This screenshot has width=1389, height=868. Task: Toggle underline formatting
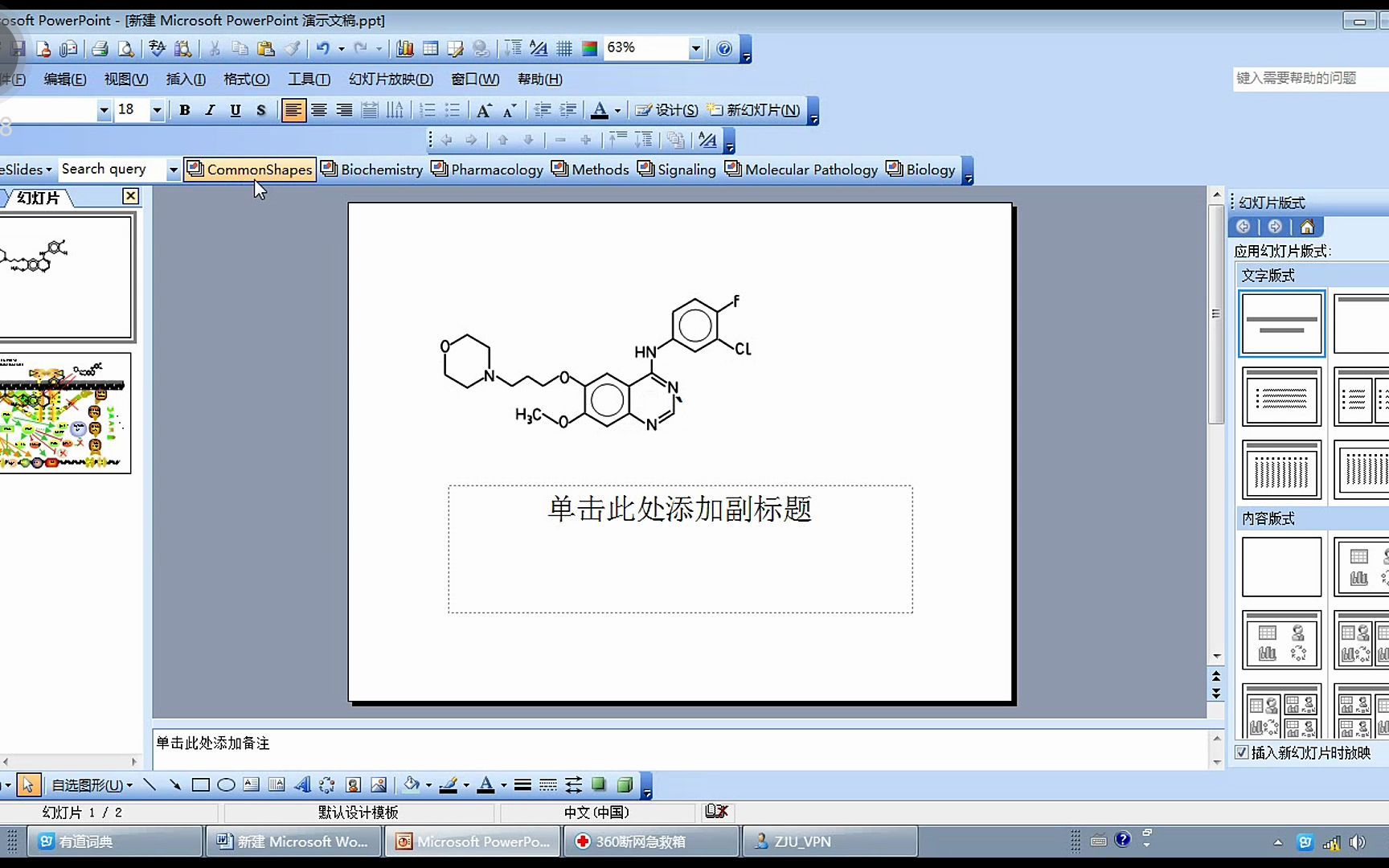235,109
